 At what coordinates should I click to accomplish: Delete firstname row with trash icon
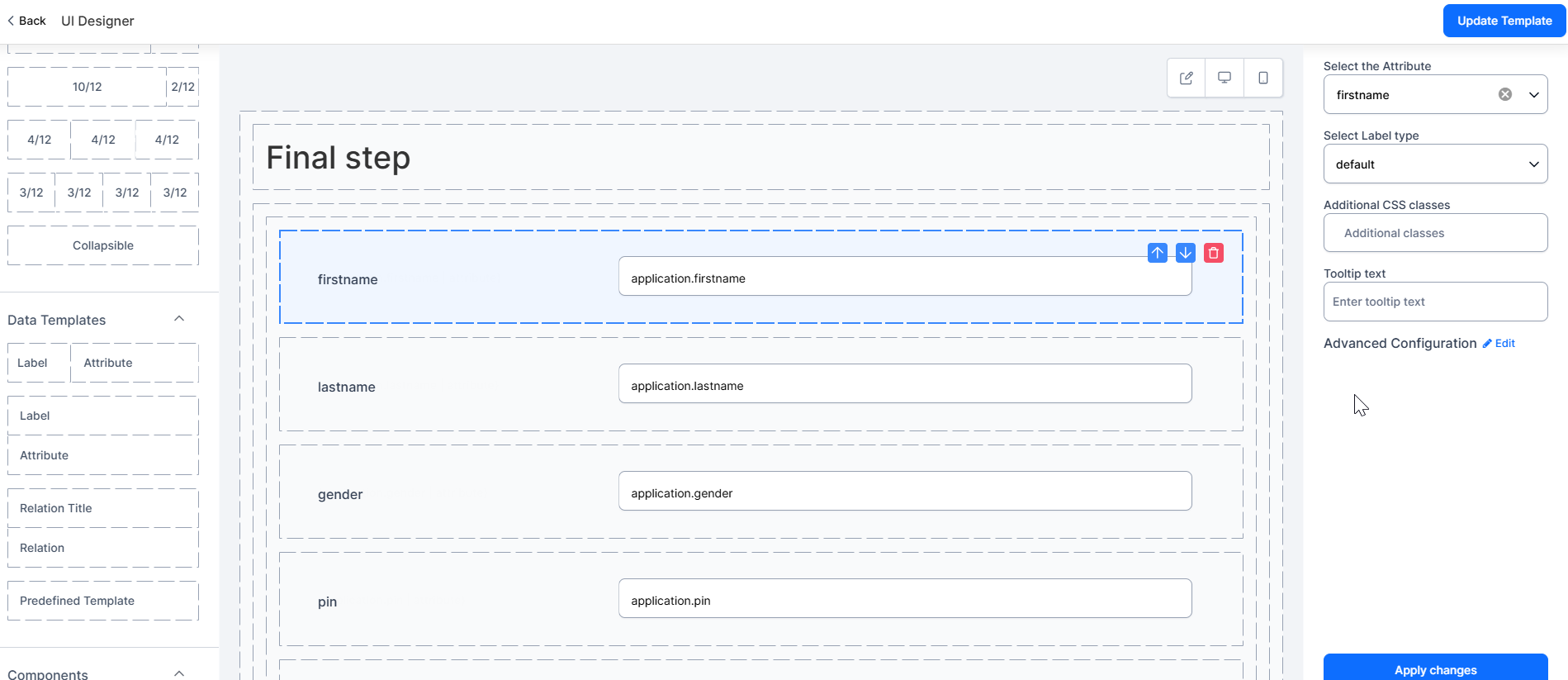(x=1214, y=253)
